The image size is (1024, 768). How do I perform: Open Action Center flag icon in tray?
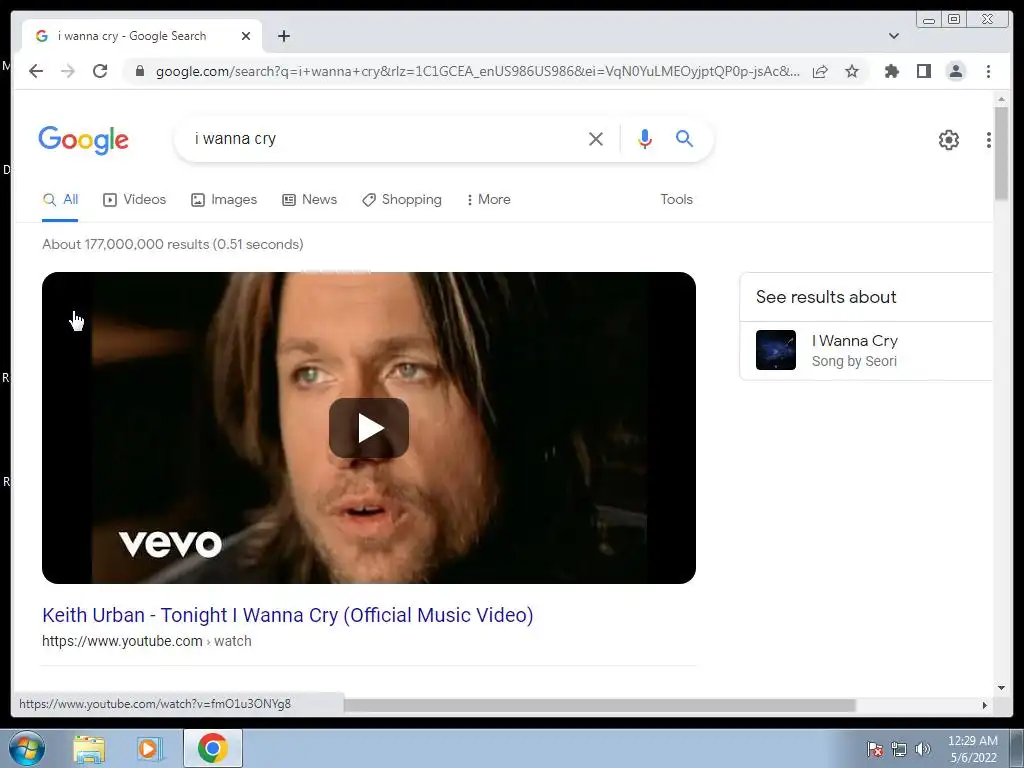click(875, 749)
